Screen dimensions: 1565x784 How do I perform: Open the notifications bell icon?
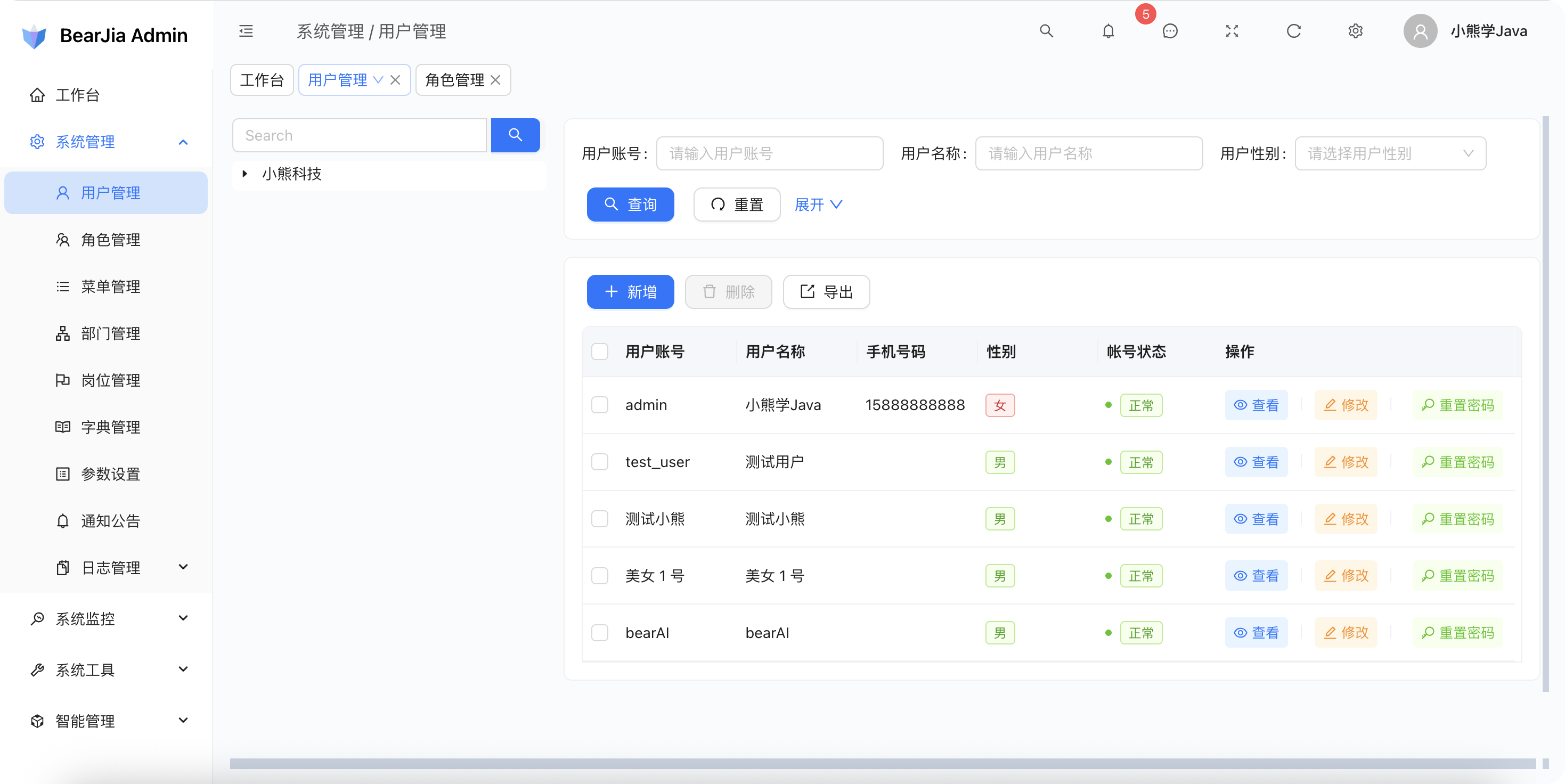pyautogui.click(x=1108, y=31)
